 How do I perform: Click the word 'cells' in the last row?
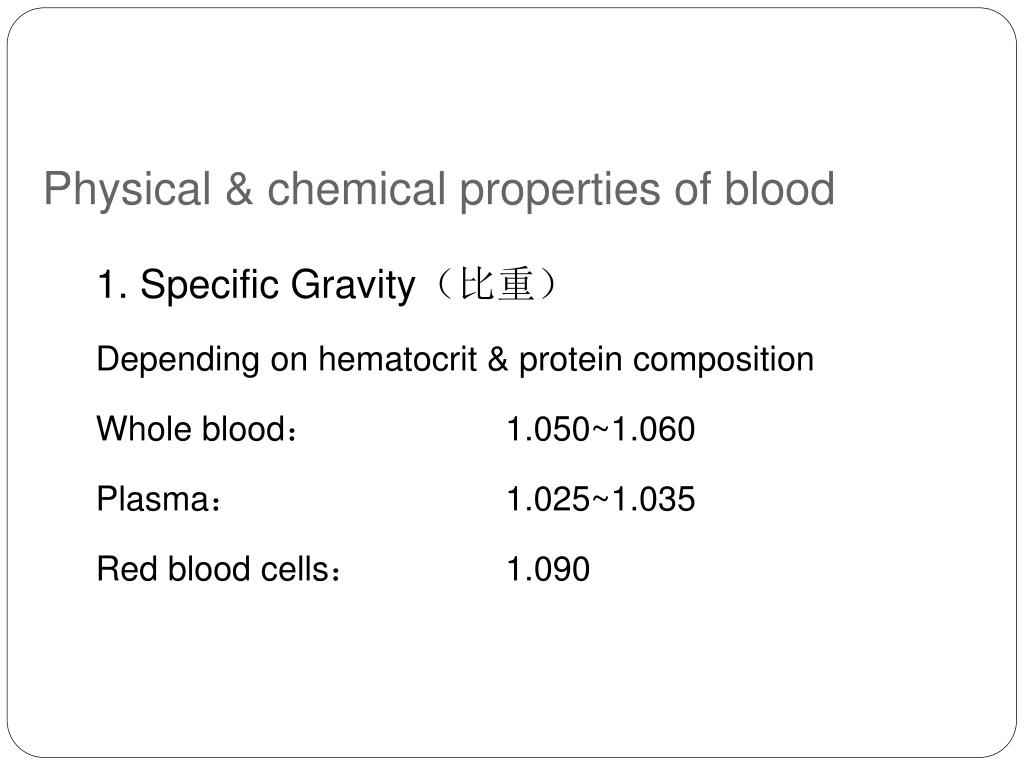[298, 569]
